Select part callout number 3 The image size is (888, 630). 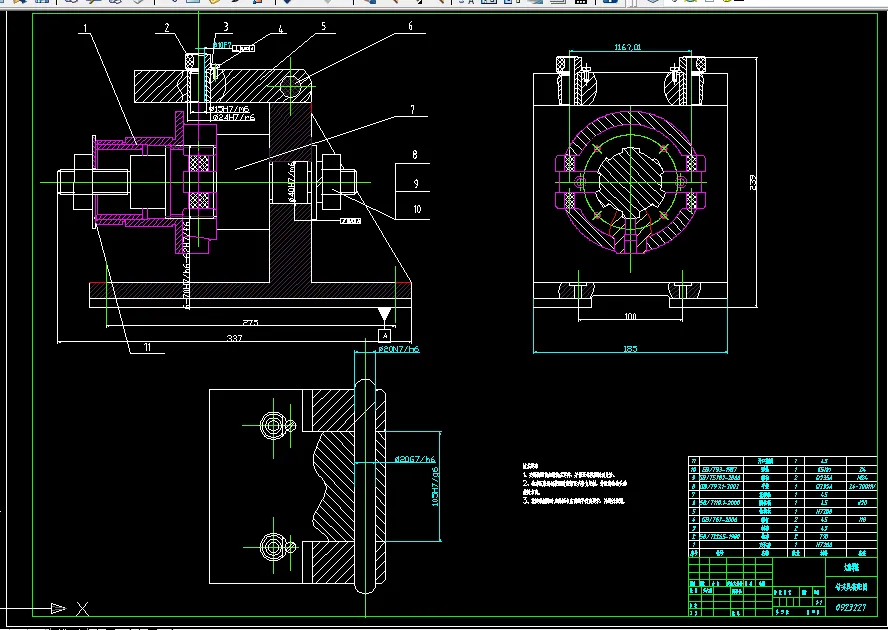pyautogui.click(x=226, y=27)
